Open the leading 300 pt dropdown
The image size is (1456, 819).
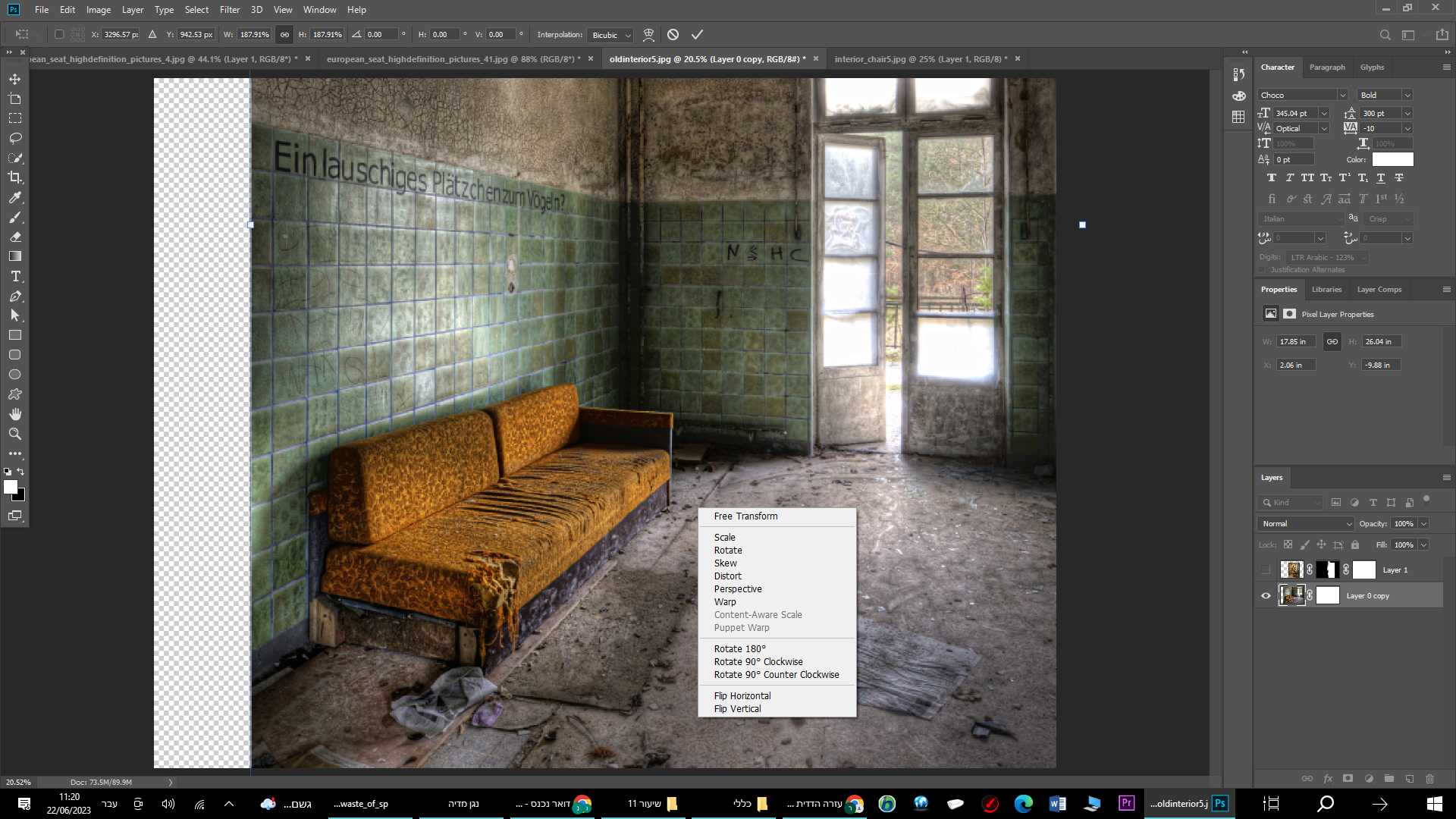[x=1407, y=113]
